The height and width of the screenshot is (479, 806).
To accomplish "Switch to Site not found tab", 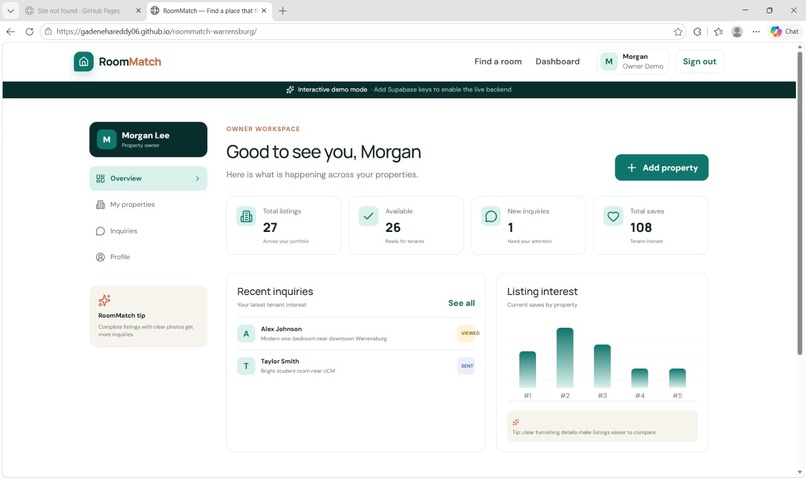I will point(82,10).
